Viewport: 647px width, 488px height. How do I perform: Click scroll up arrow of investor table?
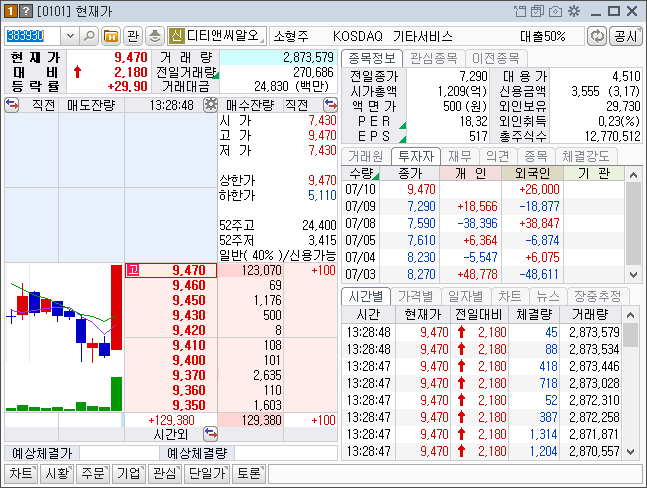(x=633, y=175)
